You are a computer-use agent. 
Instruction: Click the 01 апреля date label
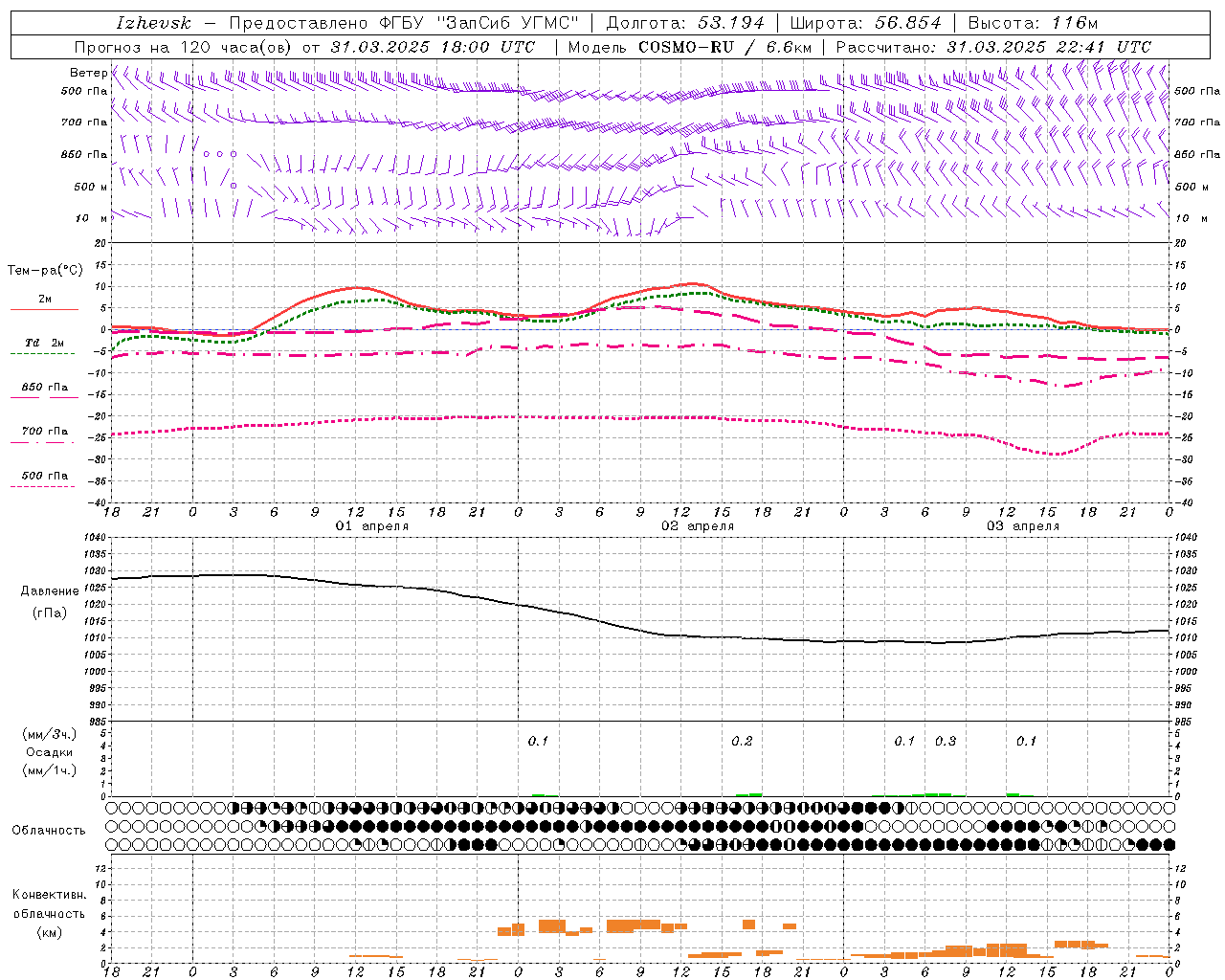point(371,526)
